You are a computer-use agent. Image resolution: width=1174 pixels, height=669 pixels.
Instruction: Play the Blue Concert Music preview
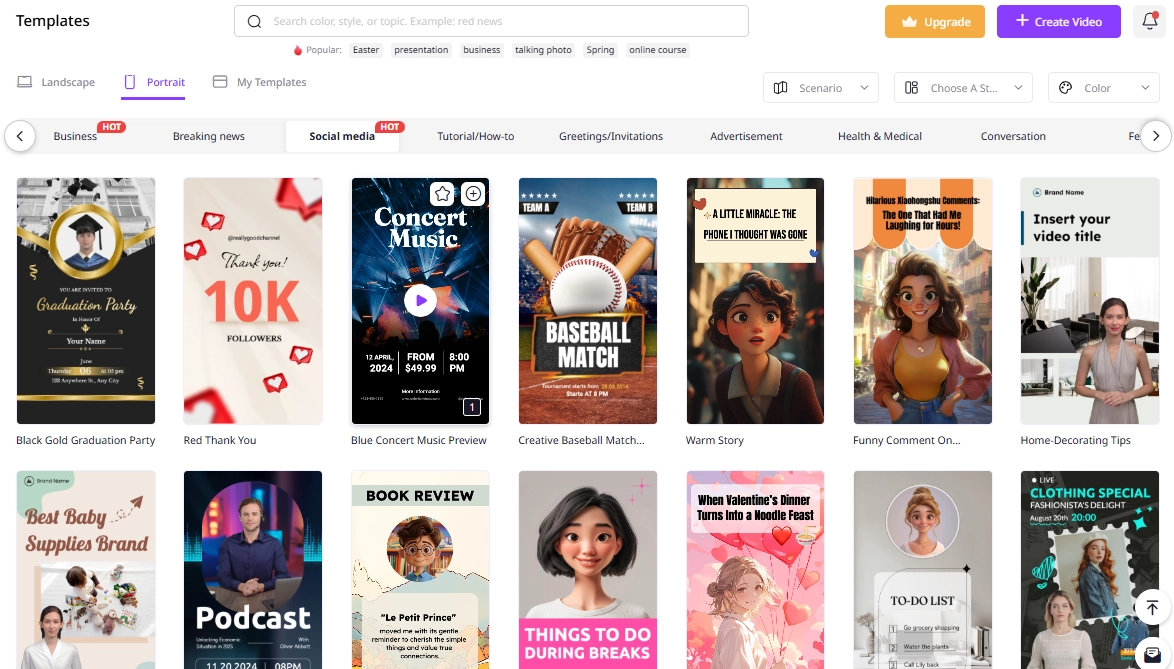click(420, 300)
